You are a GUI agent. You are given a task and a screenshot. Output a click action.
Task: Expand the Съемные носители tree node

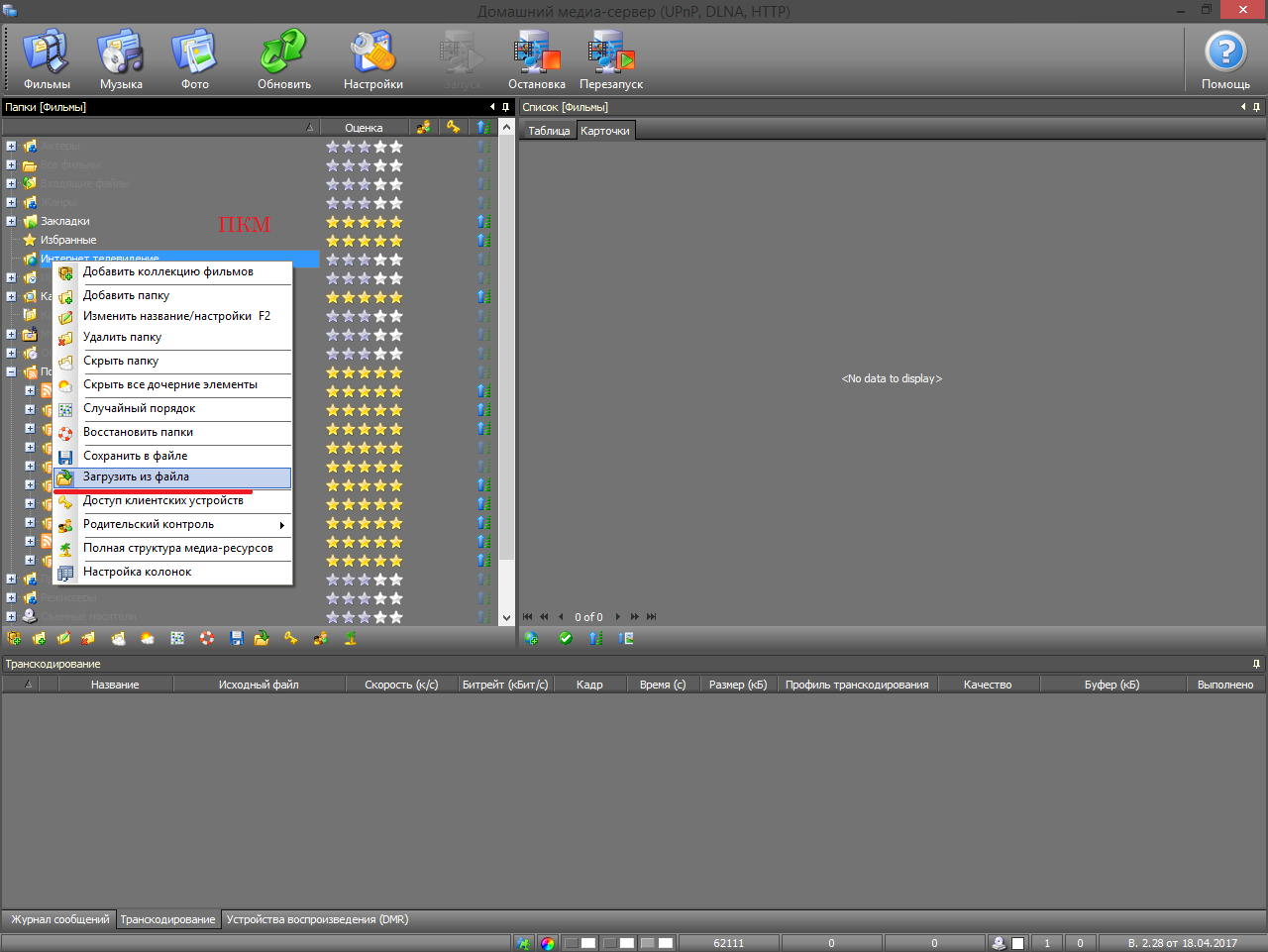[11, 616]
